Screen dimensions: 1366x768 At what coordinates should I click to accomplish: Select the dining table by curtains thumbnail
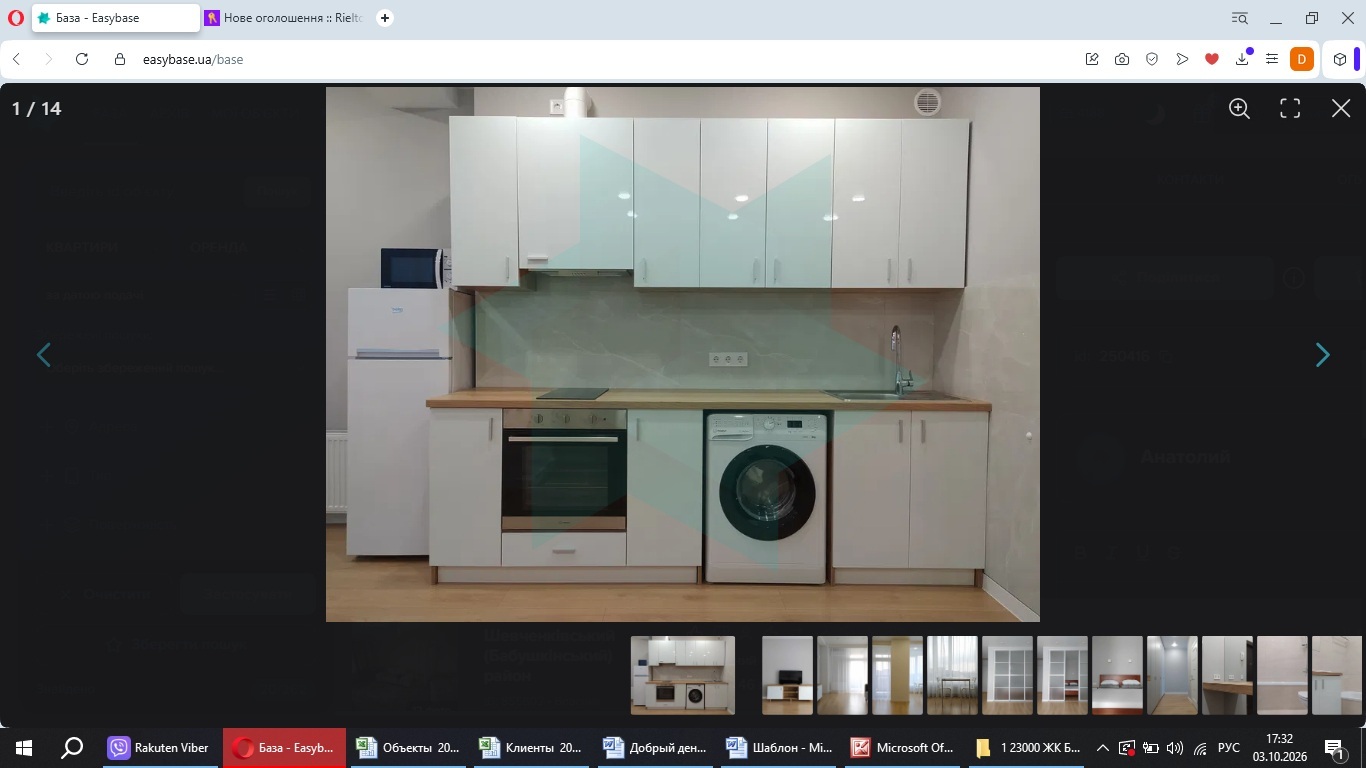tap(952, 675)
